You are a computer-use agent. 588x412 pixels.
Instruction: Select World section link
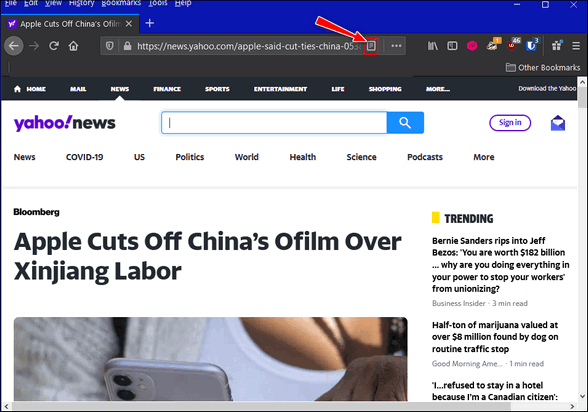coord(246,157)
